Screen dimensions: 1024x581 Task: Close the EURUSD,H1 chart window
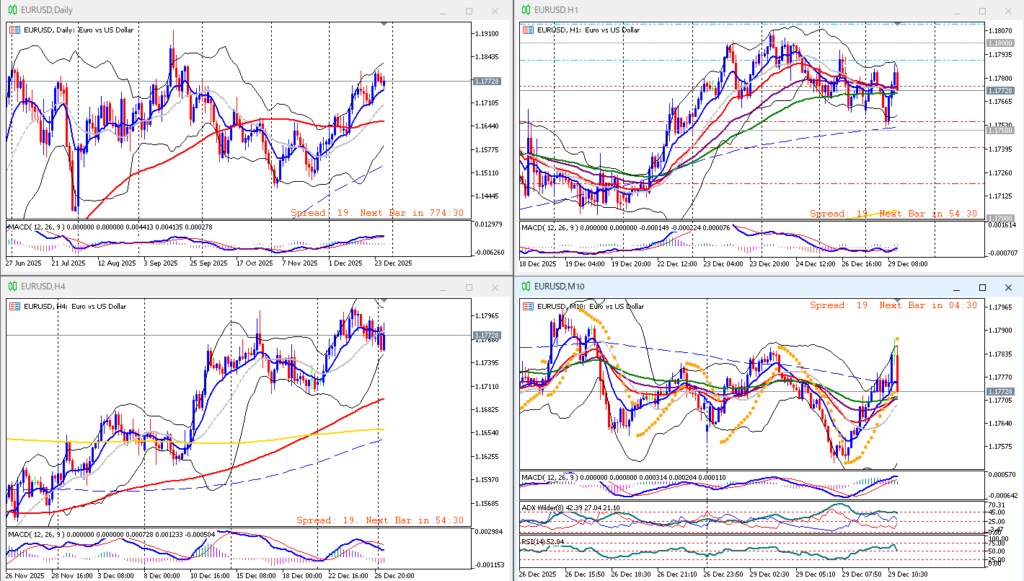click(1009, 11)
